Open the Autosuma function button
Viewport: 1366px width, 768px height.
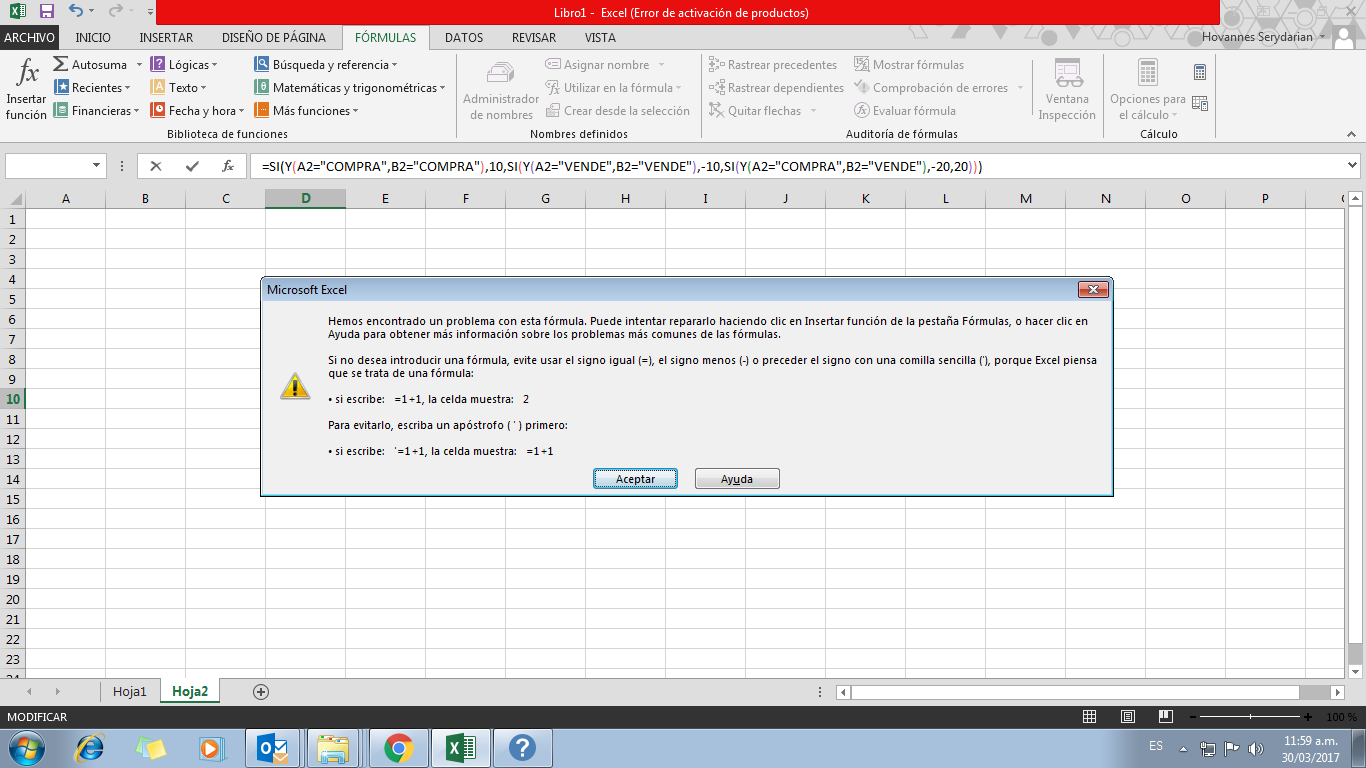[96, 65]
